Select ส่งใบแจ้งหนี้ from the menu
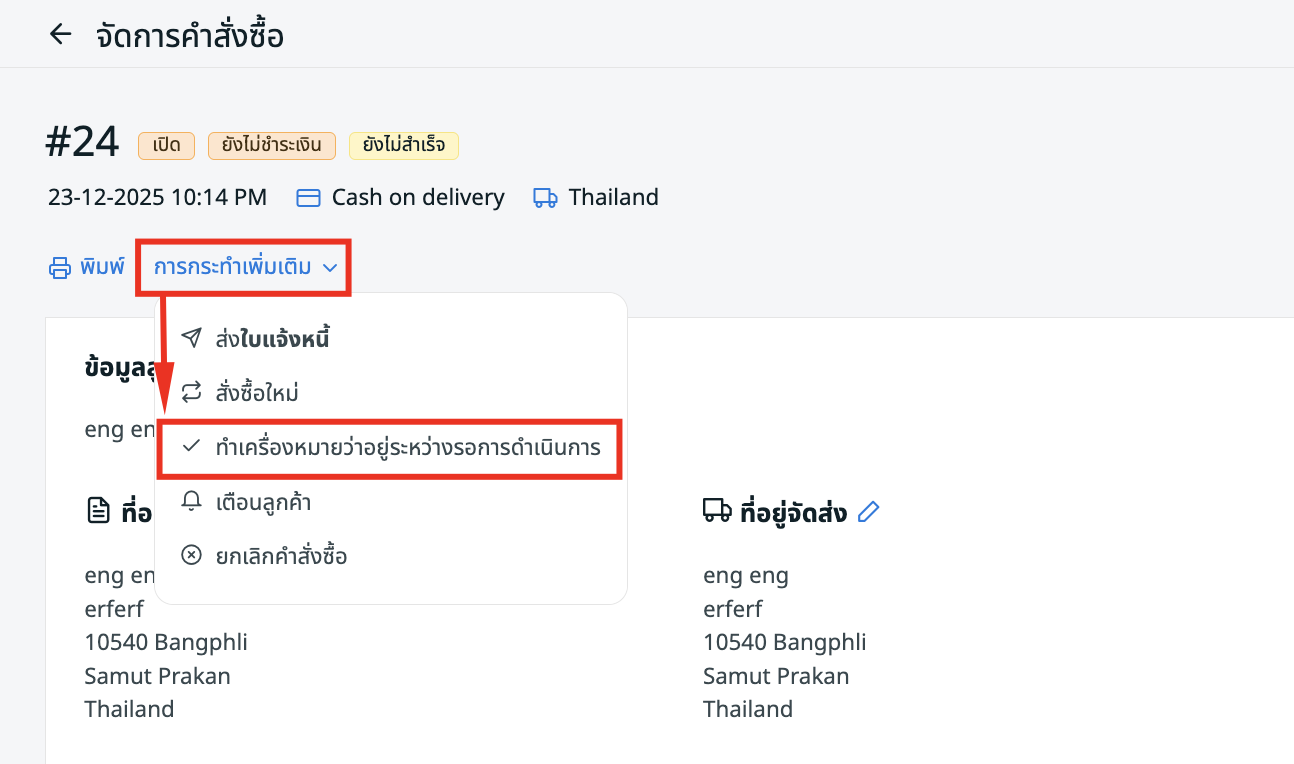Viewport: 1294px width, 764px height. click(272, 339)
